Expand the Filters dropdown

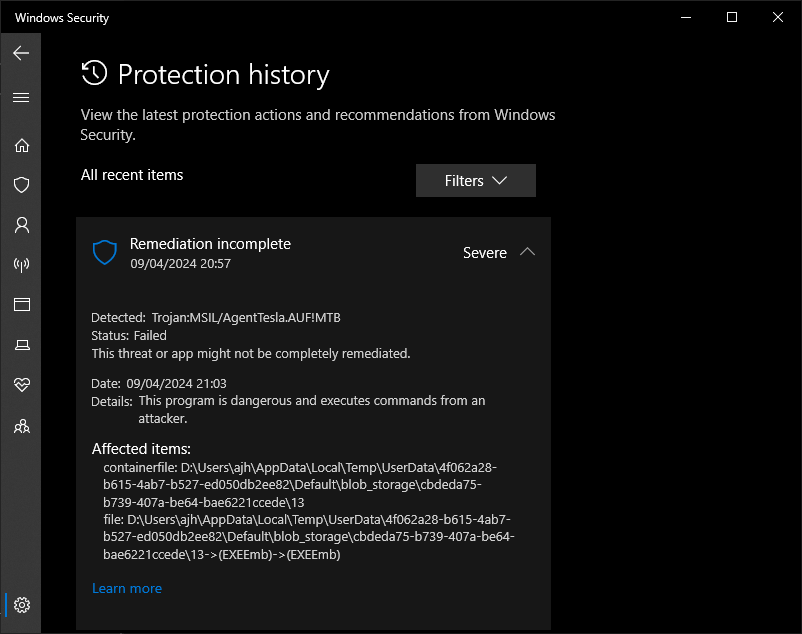[x=476, y=180]
